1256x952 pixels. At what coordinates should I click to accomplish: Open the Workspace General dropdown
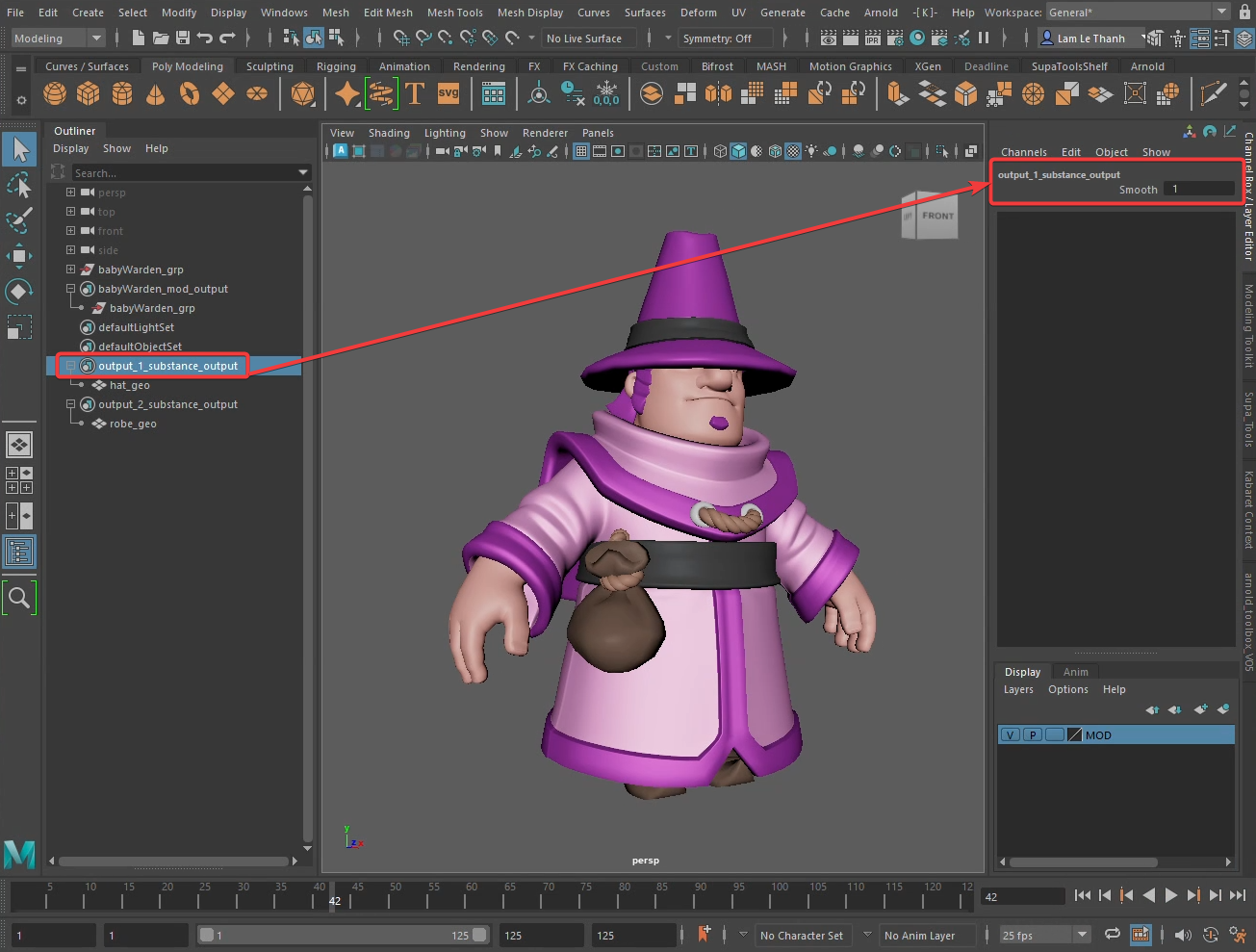1138,13
